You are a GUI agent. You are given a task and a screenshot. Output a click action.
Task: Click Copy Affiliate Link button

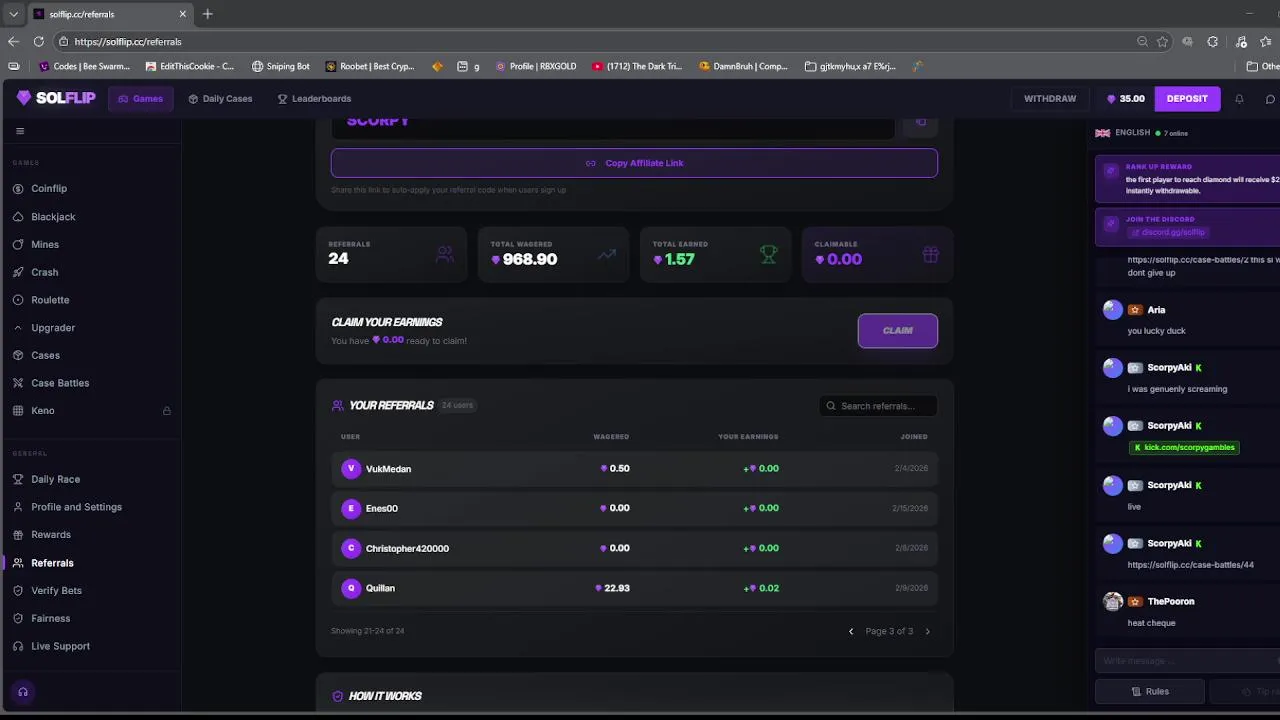pyautogui.click(x=634, y=163)
